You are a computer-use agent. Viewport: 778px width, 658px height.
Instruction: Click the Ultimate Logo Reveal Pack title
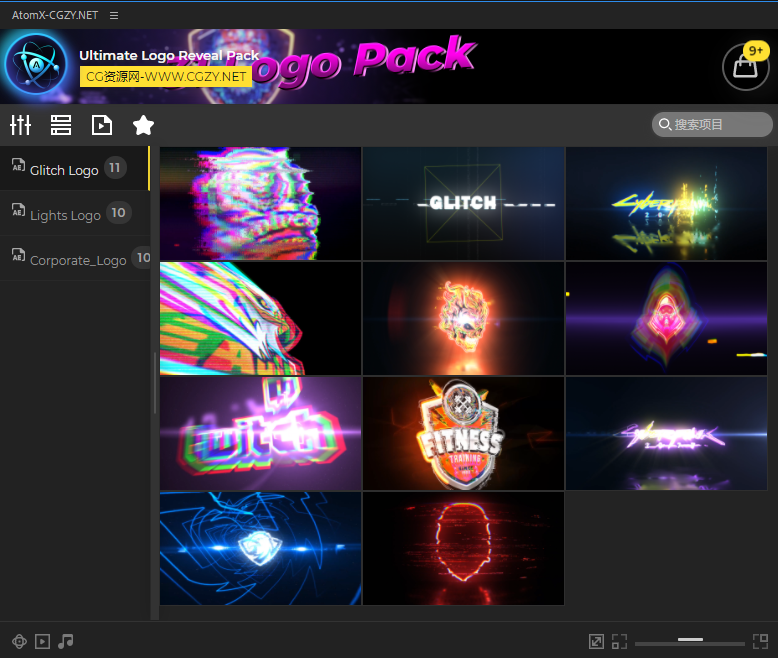169,55
